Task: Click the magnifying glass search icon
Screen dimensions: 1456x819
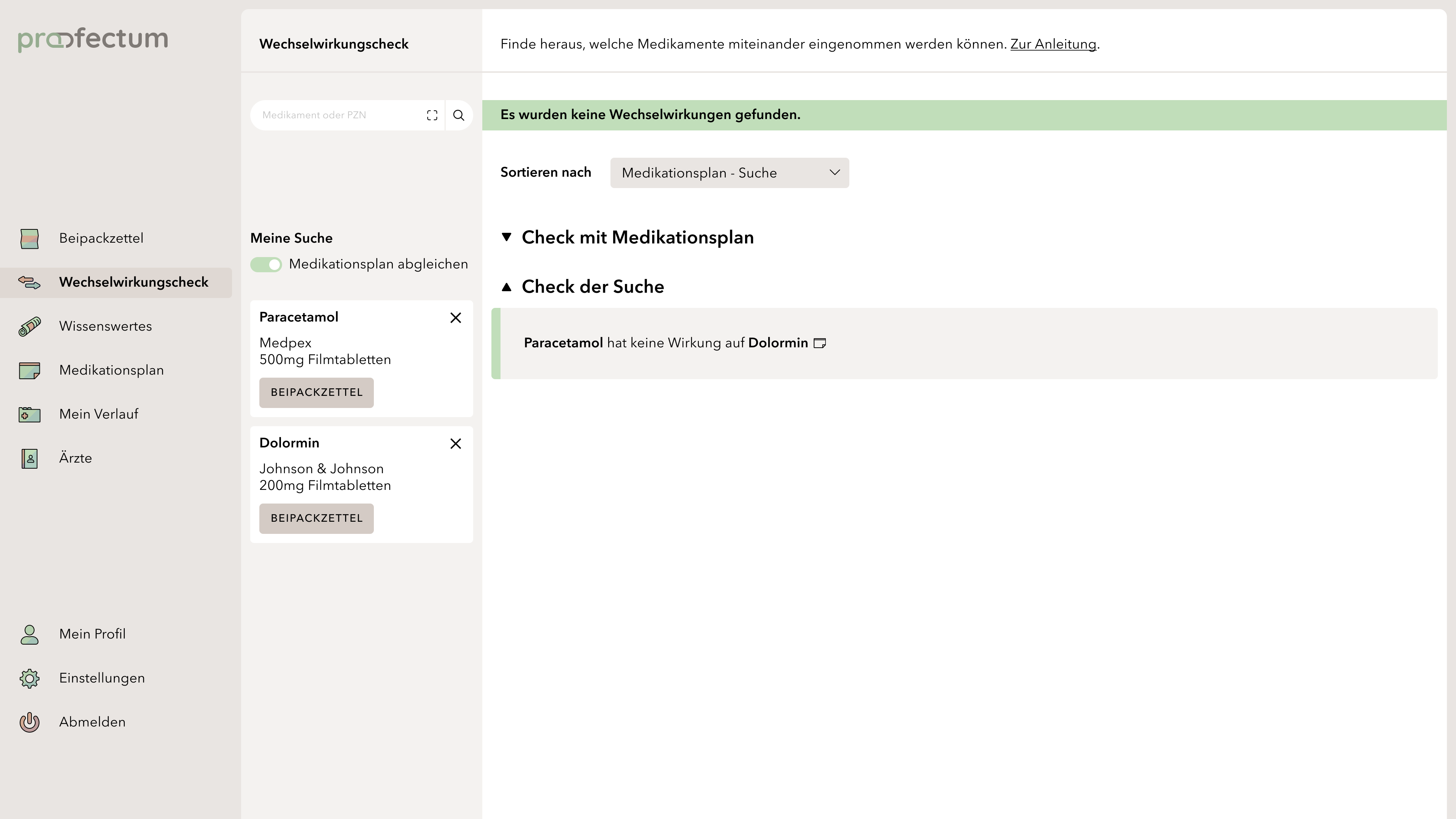Action: (x=458, y=115)
